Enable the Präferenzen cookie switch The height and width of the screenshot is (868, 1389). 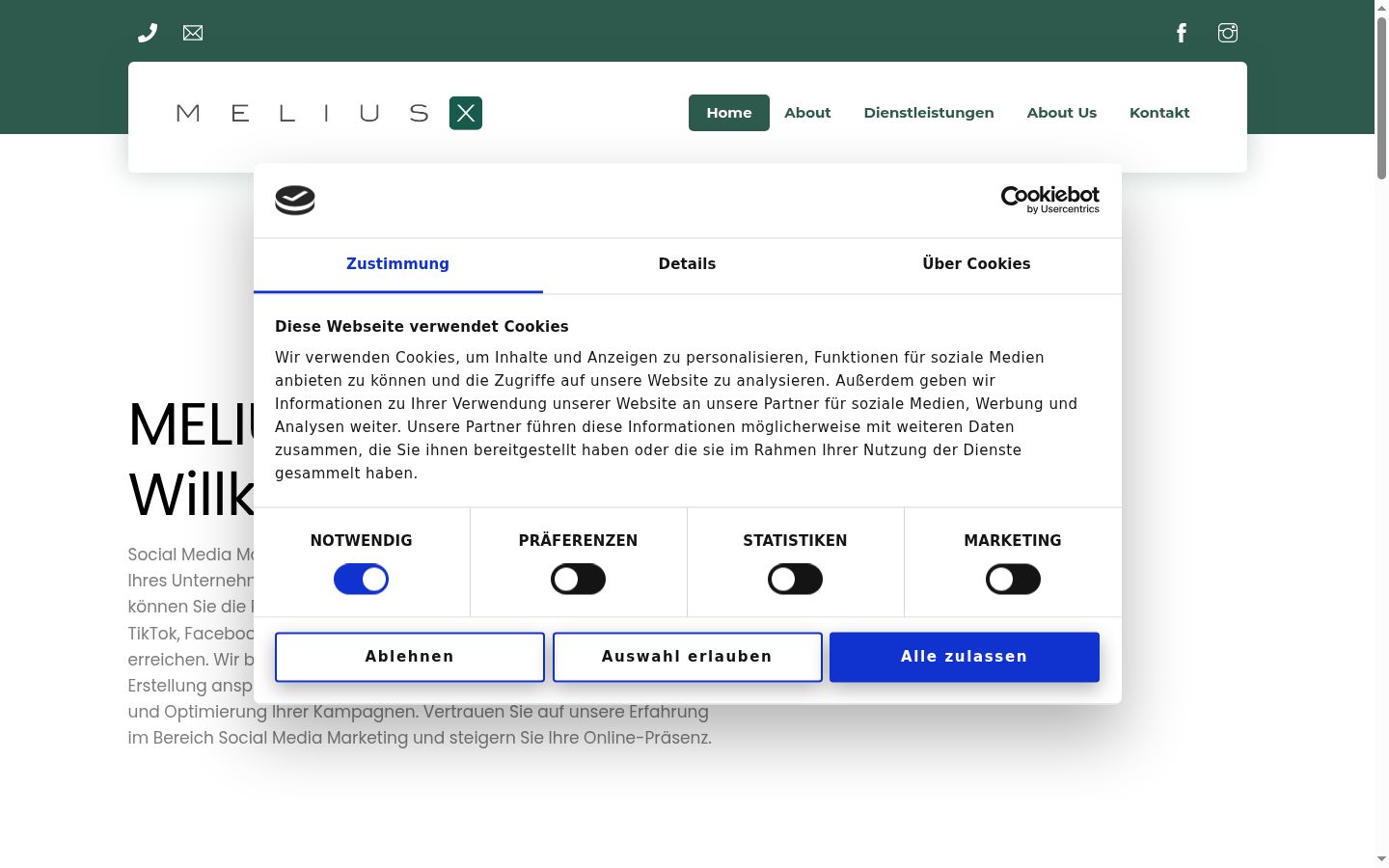click(x=578, y=580)
